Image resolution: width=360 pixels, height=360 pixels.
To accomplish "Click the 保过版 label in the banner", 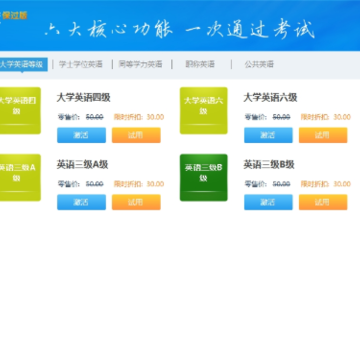I will (15, 15).
